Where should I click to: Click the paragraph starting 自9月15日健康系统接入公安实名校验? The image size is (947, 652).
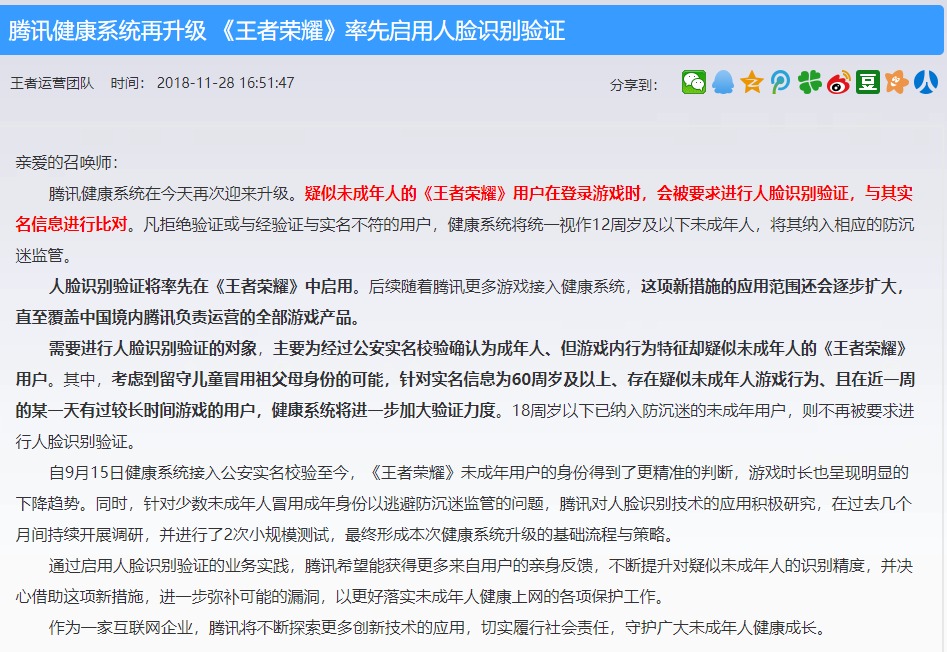464,503
